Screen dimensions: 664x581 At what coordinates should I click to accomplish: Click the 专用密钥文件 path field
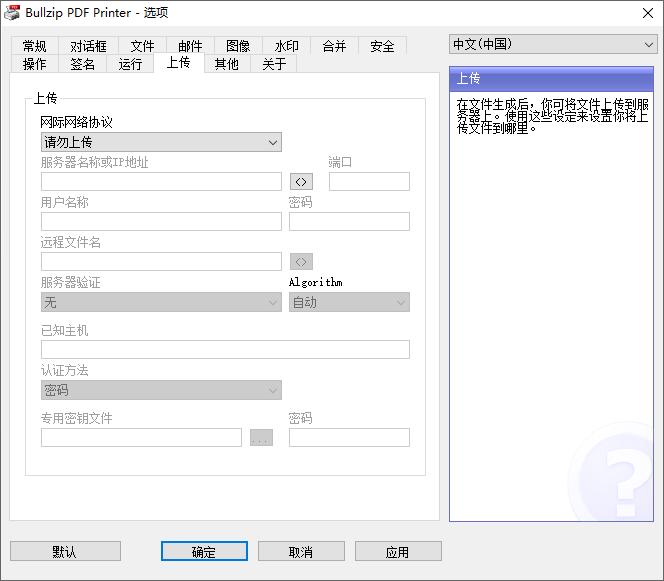[141, 437]
